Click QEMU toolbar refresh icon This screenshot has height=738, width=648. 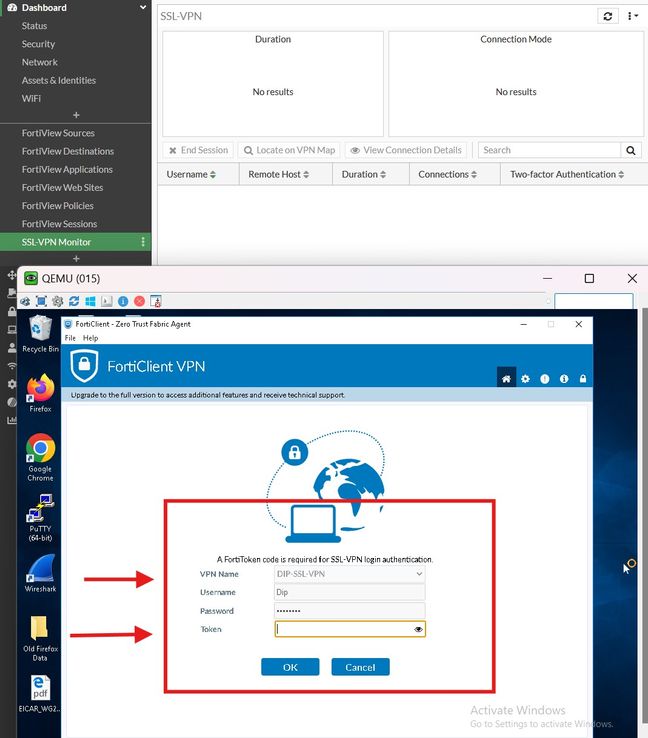(x=74, y=301)
